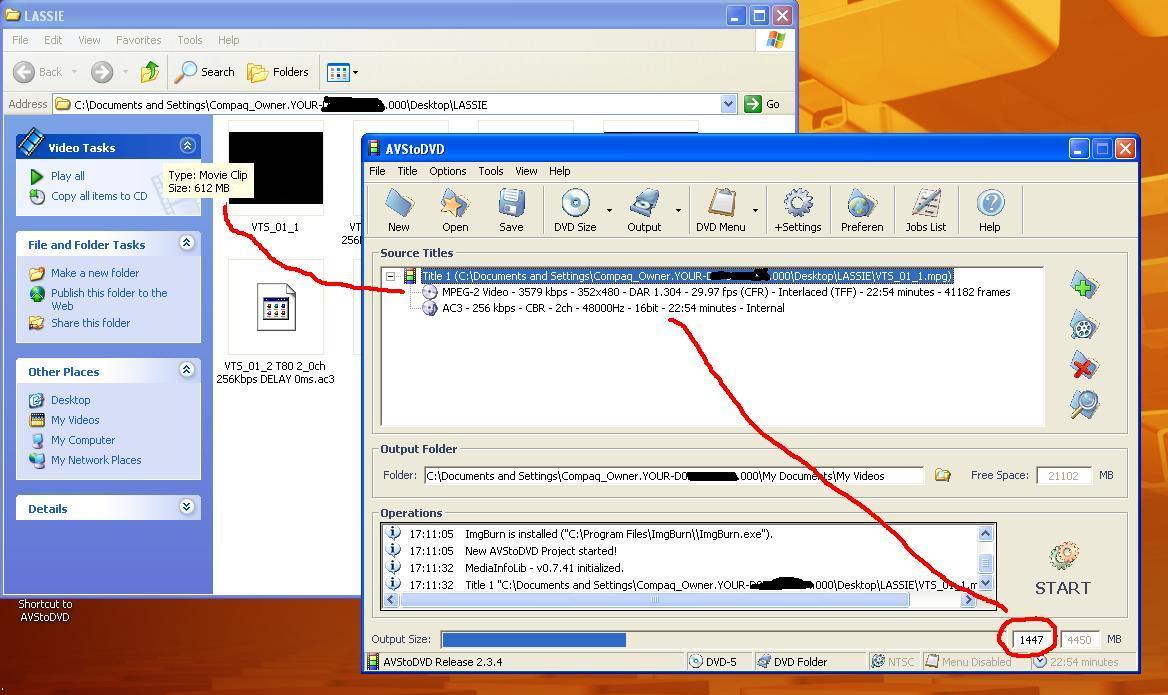Screen dimensions: 1168x695
Task: Click the Up folder icon in LASSIE window
Action: click(150, 72)
